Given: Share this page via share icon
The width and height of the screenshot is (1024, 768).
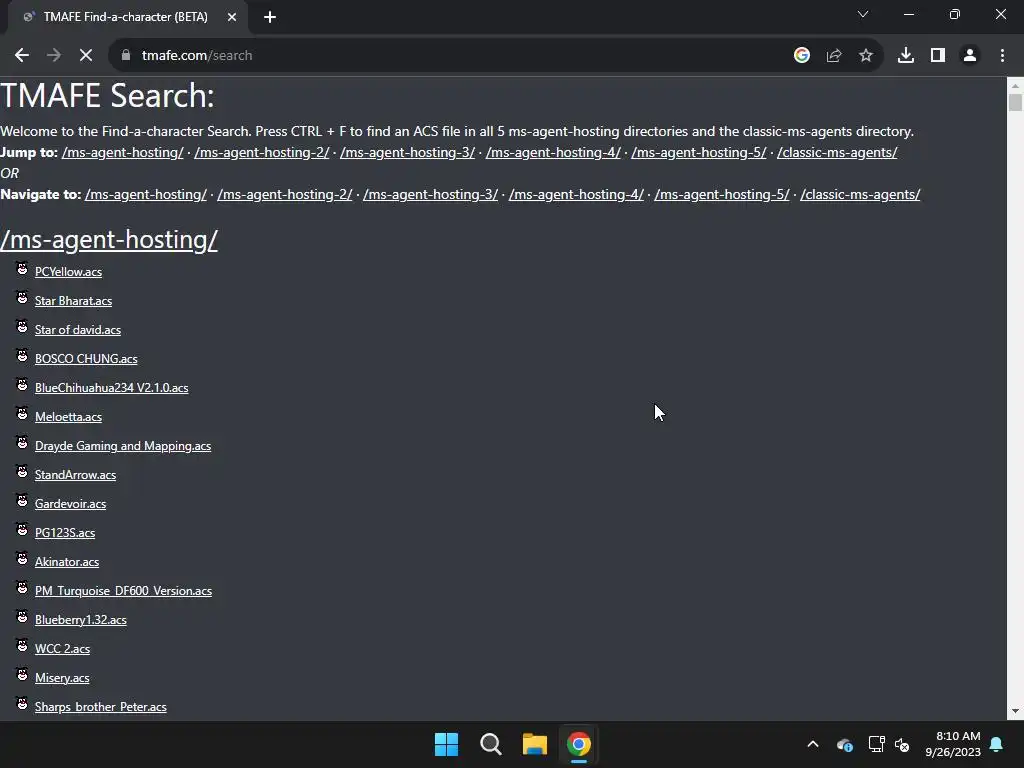Looking at the screenshot, I should coord(834,56).
